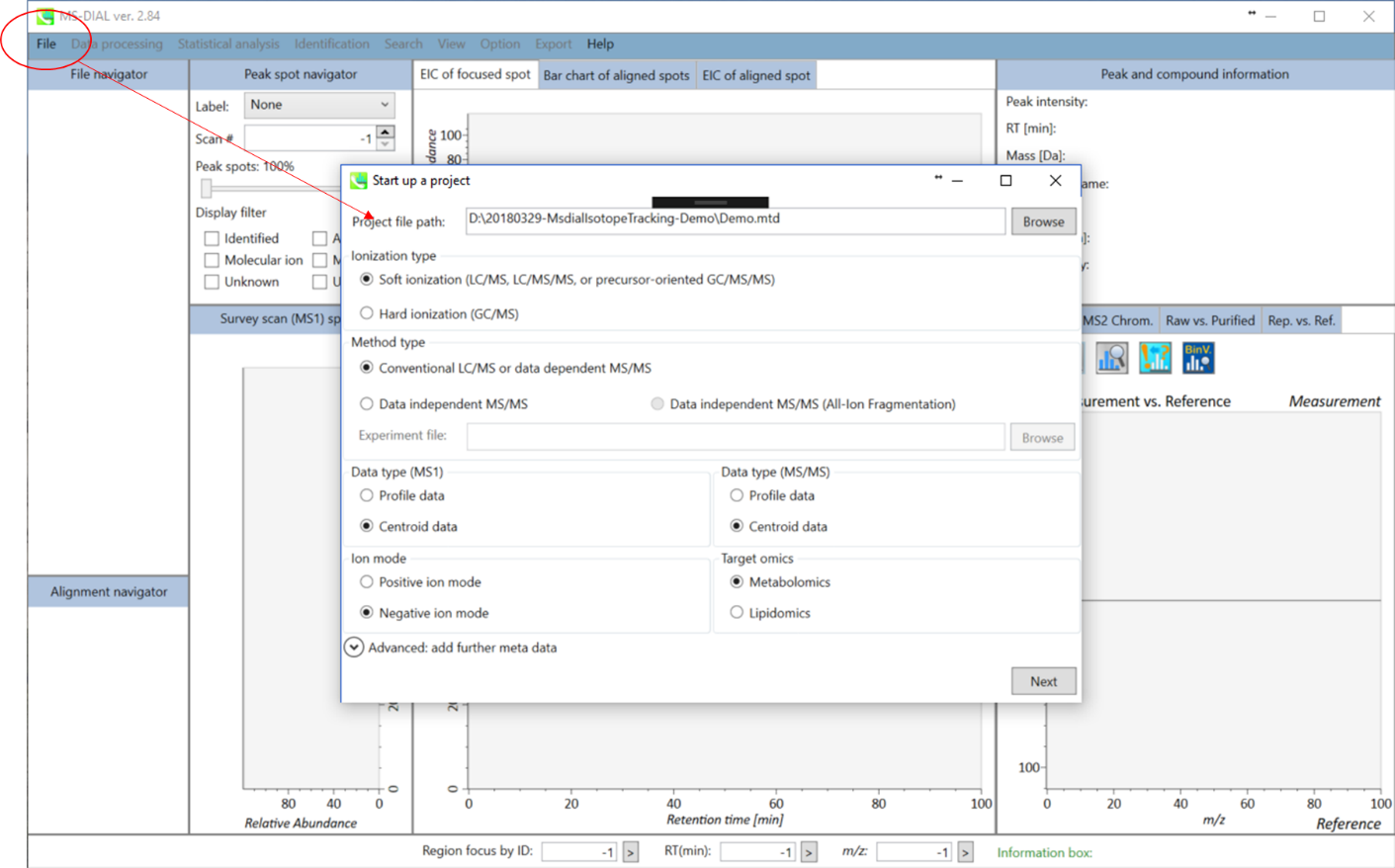Screen dimensions: 1395x868
Task: Decrease Scan # with the down spinner
Action: pyautogui.click(x=386, y=144)
